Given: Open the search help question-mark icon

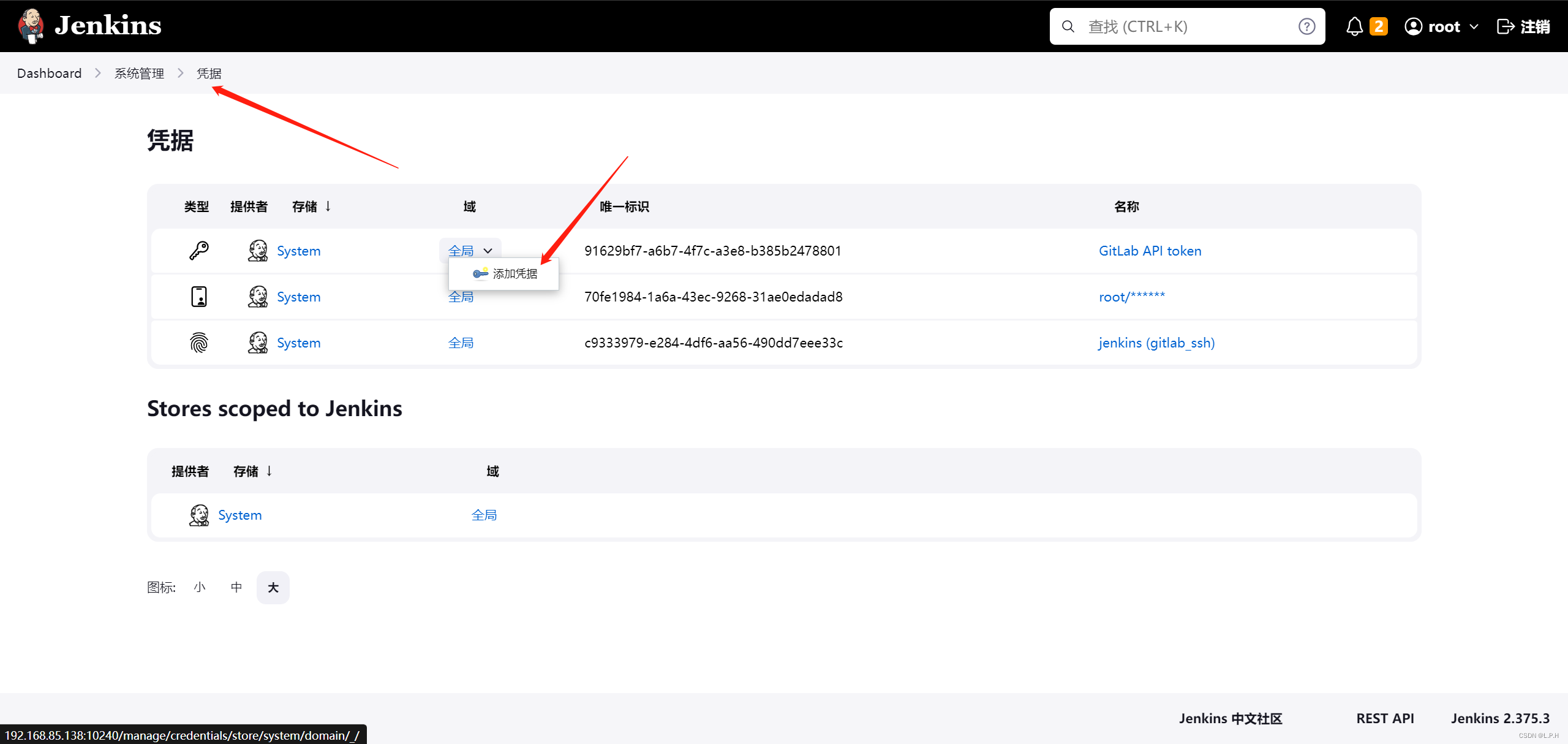Looking at the screenshot, I should pyautogui.click(x=1306, y=26).
